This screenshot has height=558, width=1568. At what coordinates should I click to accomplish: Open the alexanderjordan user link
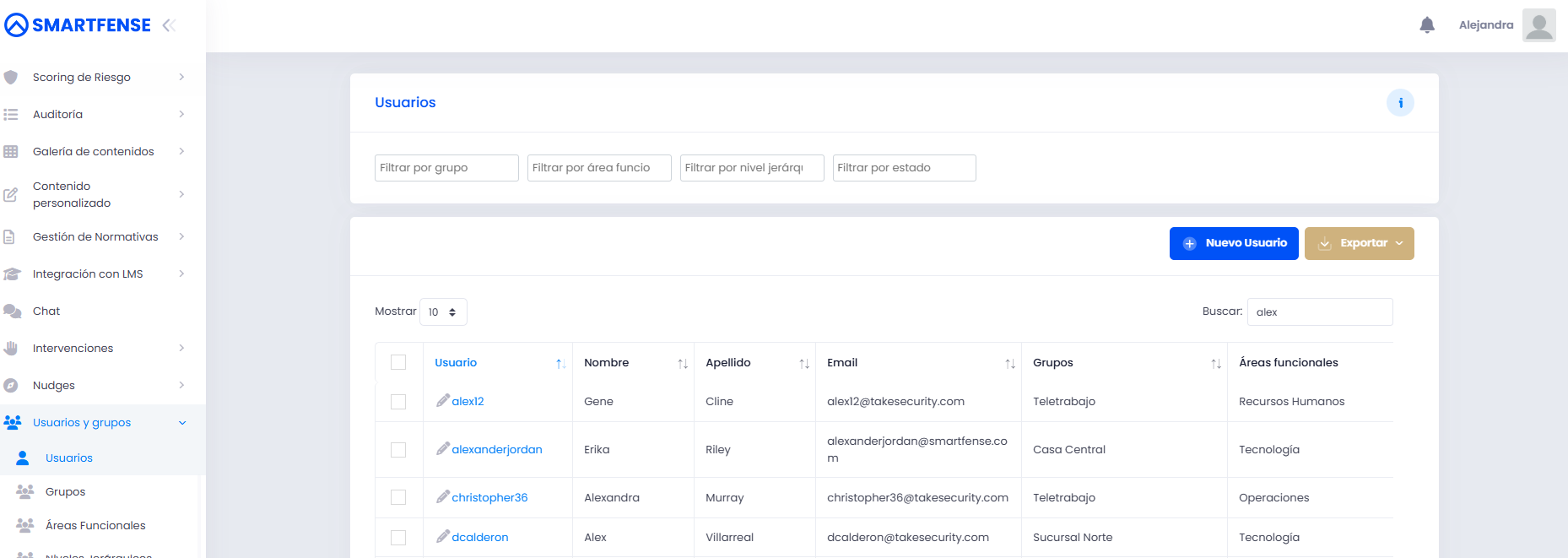point(497,450)
